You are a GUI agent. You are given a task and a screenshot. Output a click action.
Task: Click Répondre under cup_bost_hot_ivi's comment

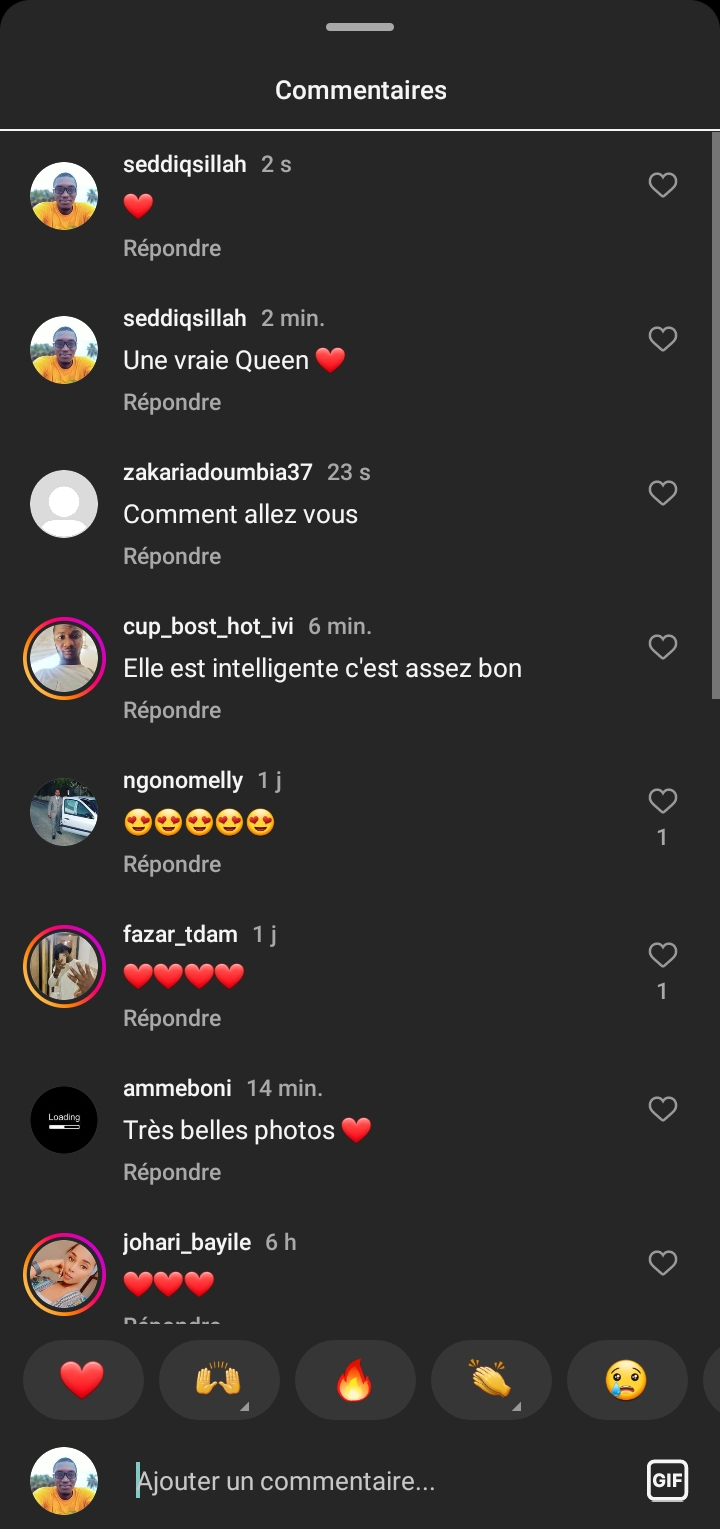point(172,710)
